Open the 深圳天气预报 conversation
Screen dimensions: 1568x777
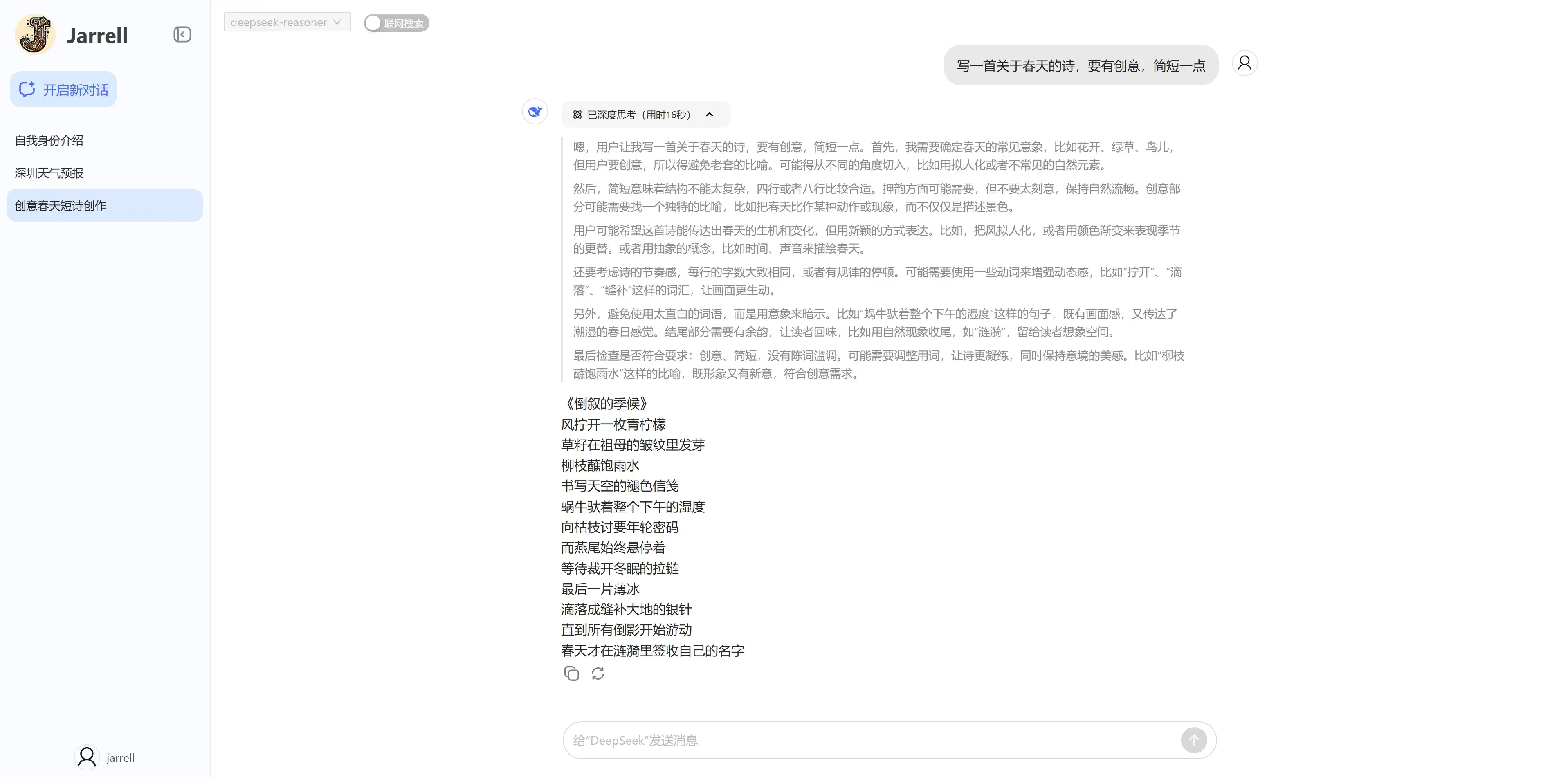[x=49, y=173]
